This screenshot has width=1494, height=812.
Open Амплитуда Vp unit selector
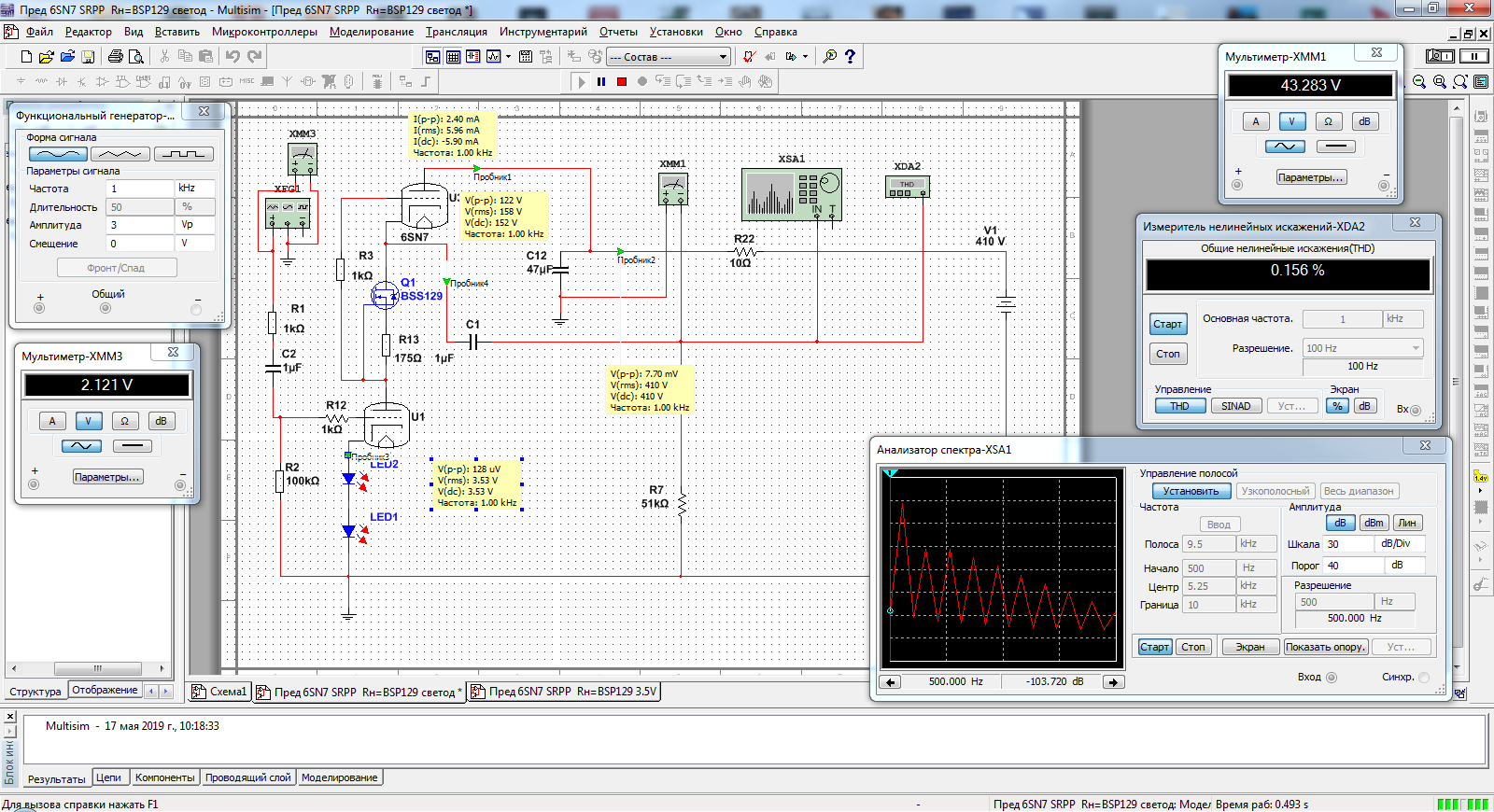click(196, 225)
